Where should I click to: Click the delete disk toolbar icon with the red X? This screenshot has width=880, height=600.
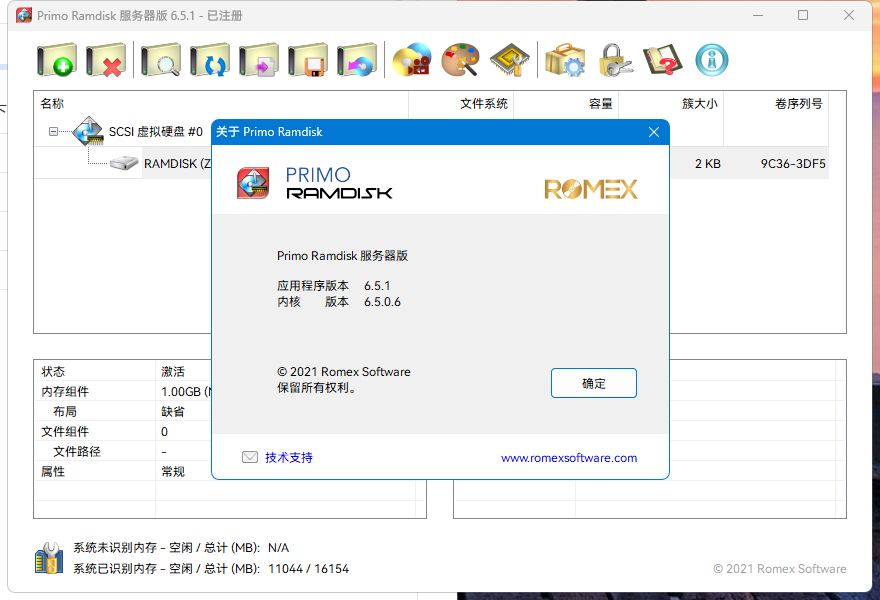[x=106, y=59]
